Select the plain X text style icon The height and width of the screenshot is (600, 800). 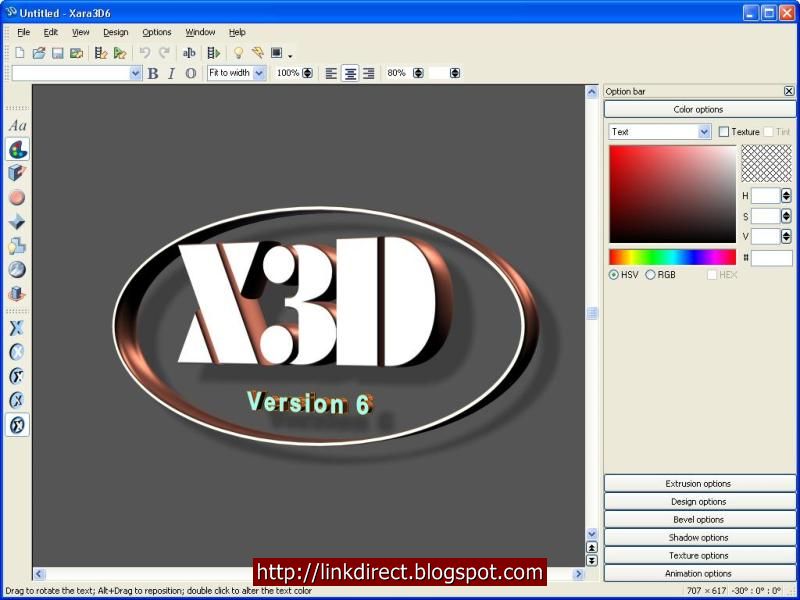point(17,328)
